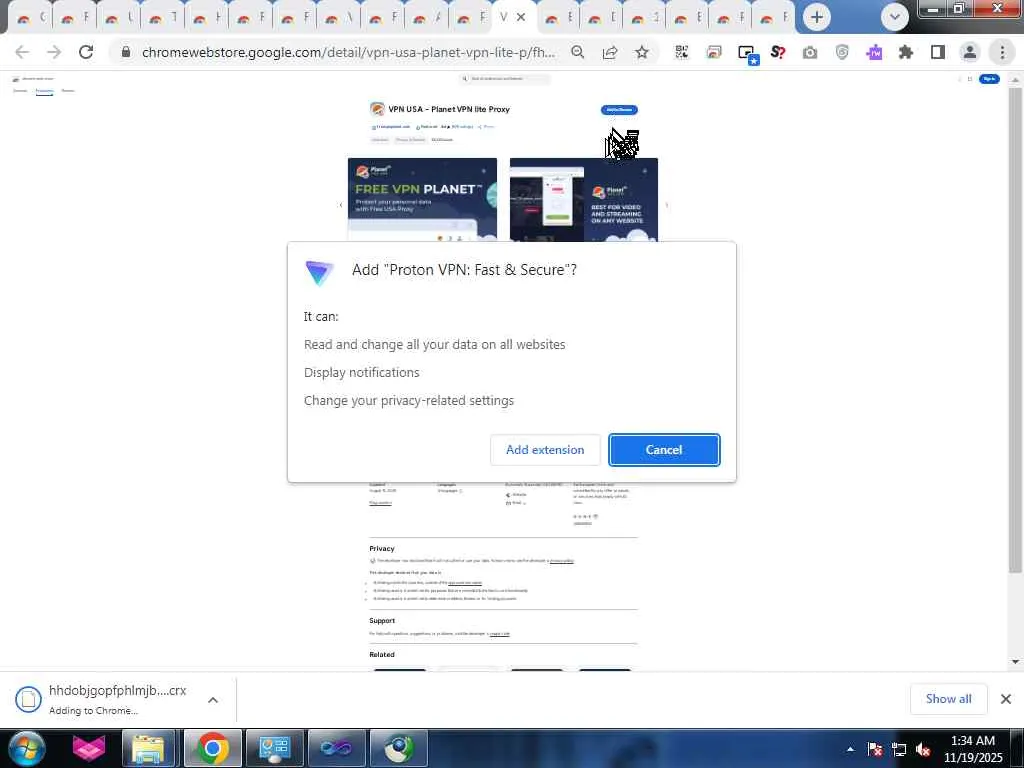This screenshot has width=1024, height=768.
Task: Click the Web Store search field
Action: point(504,78)
